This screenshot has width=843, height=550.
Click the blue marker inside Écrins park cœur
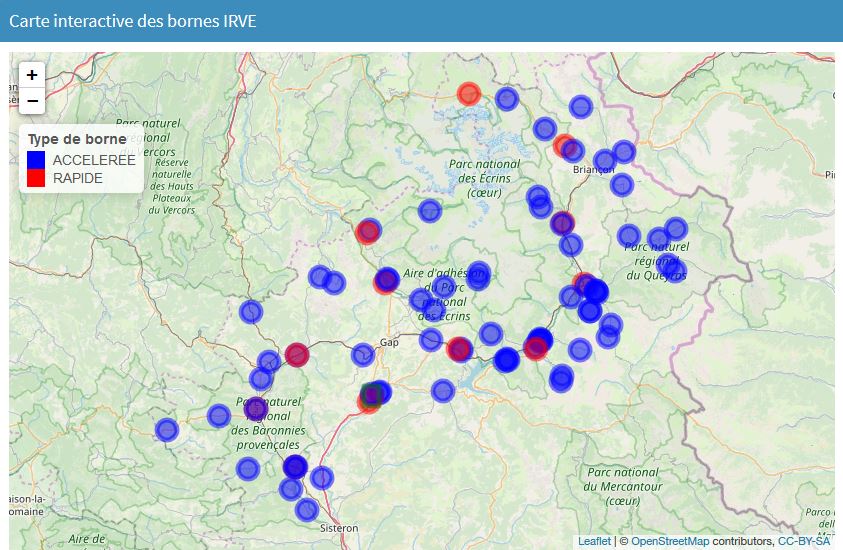point(430,211)
